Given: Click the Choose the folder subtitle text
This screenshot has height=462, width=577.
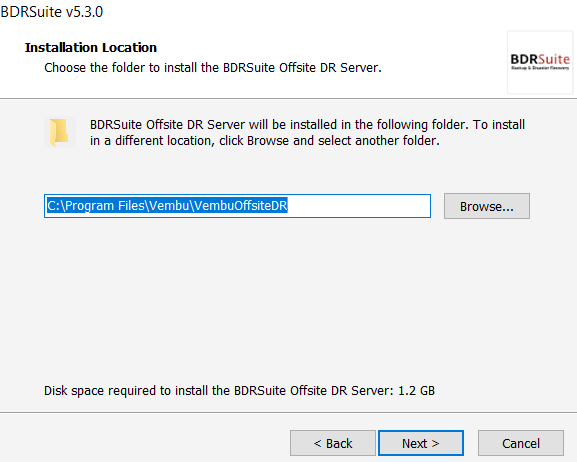Looking at the screenshot, I should click(x=213, y=68).
